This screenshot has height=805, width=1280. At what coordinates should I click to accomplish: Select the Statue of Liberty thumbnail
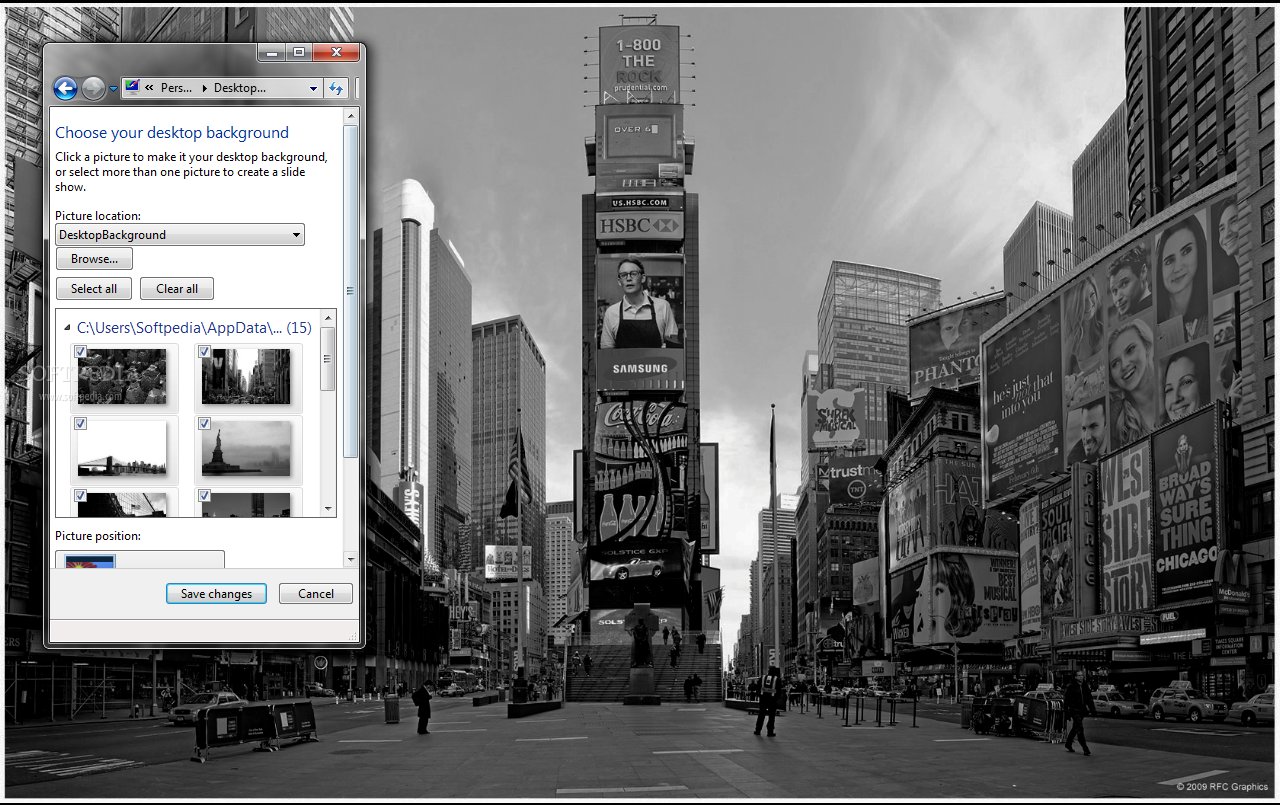246,448
